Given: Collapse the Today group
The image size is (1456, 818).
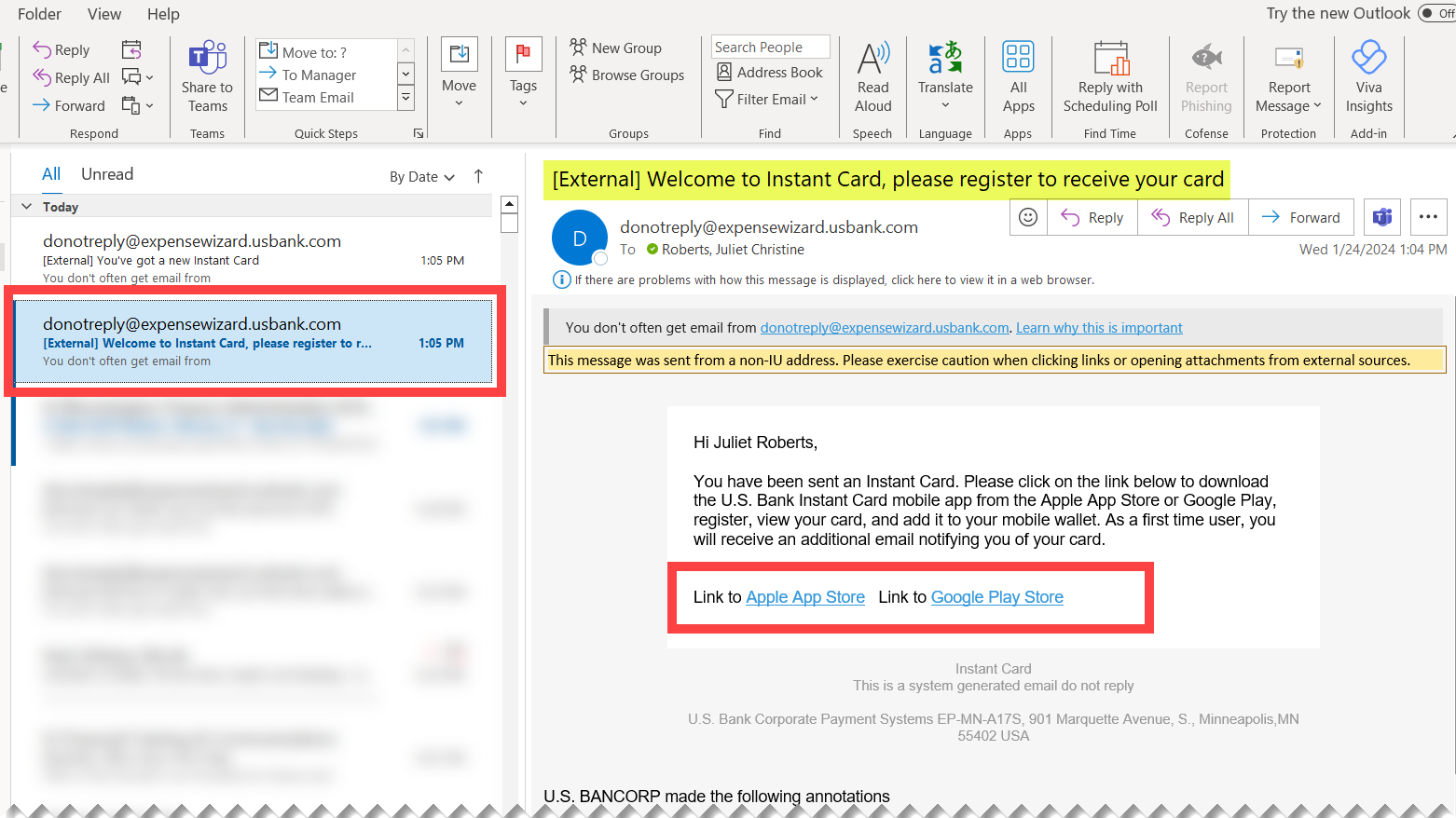Looking at the screenshot, I should [27, 207].
